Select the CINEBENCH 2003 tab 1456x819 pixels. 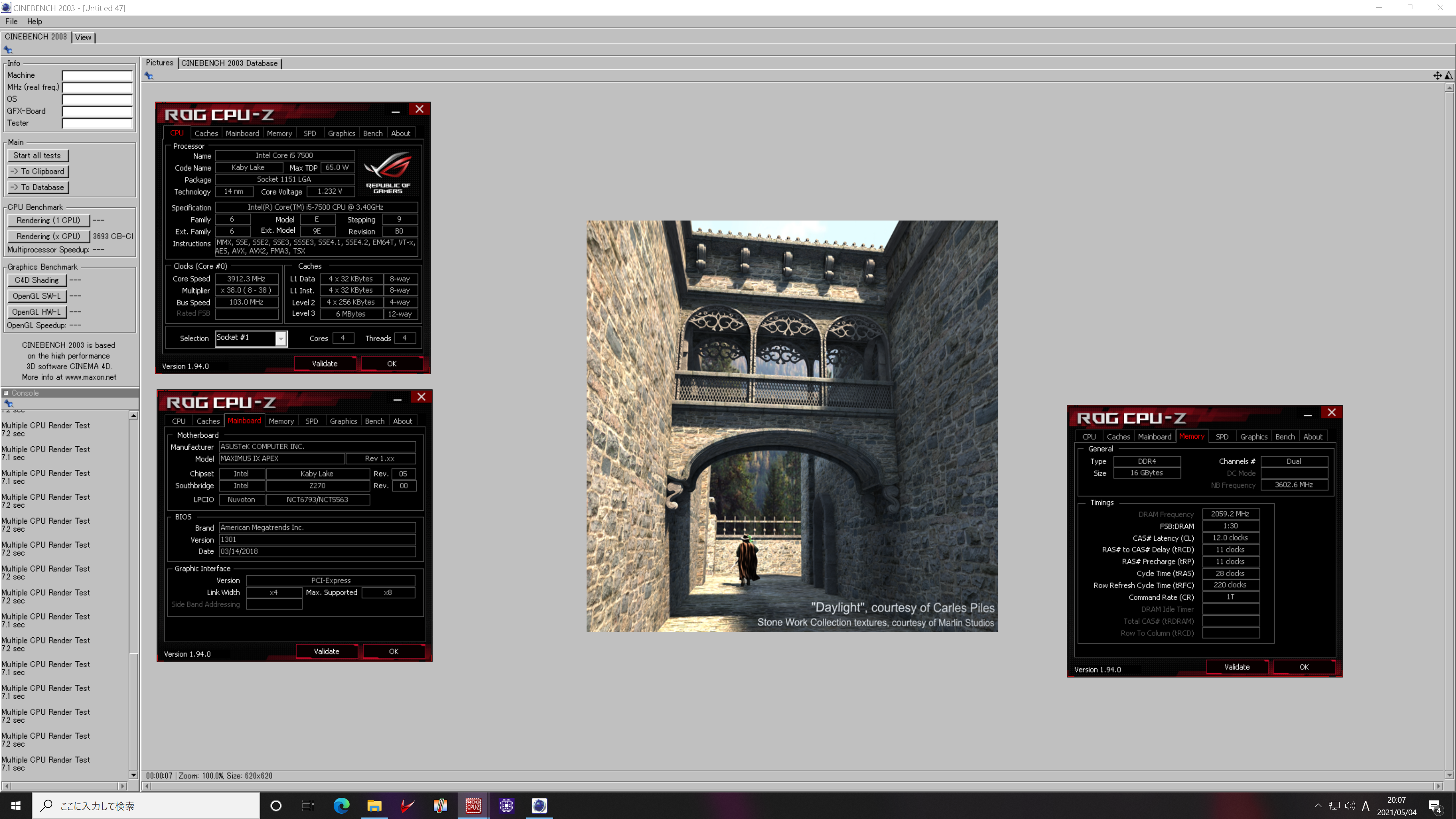[36, 37]
